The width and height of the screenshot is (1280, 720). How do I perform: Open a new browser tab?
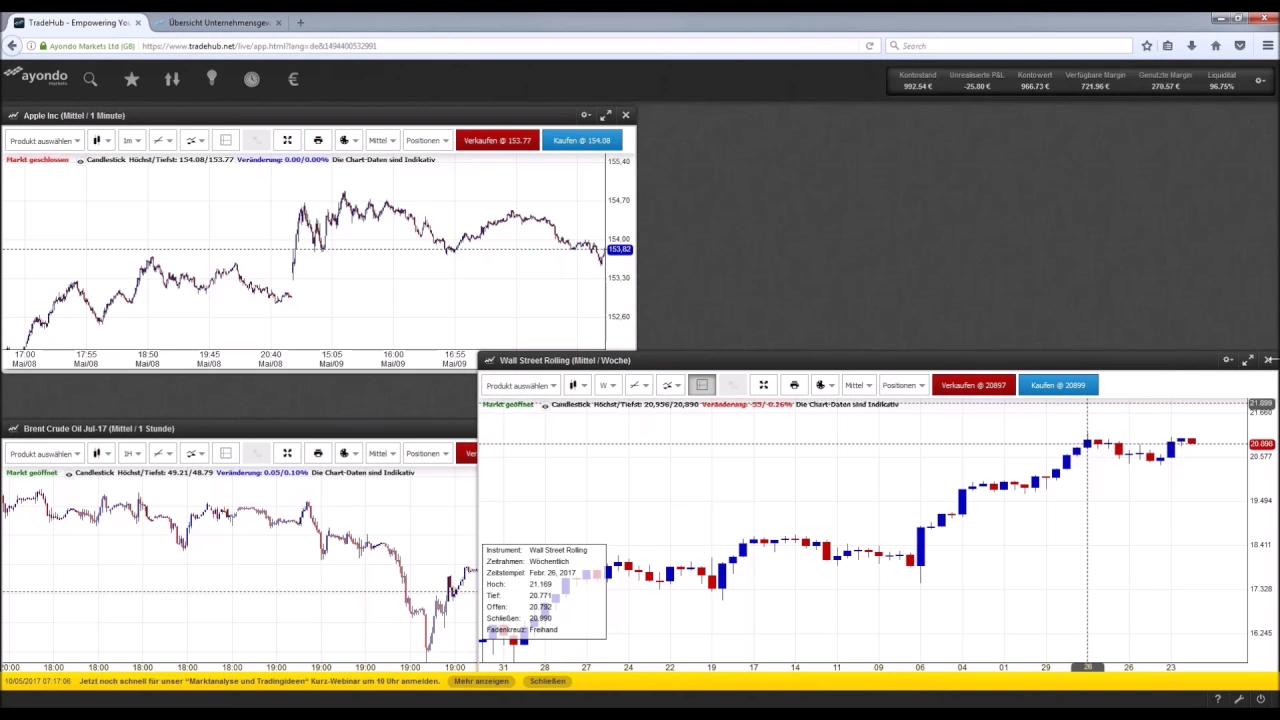click(x=300, y=22)
